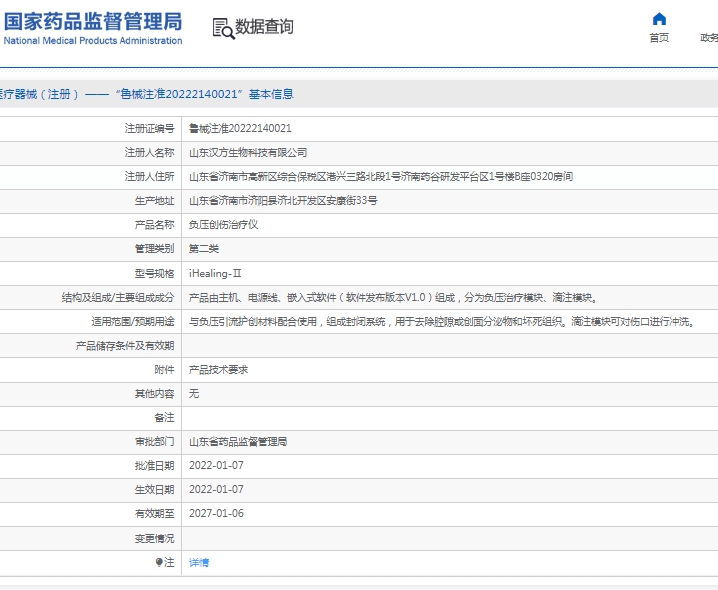
Task: Click the 基本信息 page title bar text
Action: tap(271, 94)
